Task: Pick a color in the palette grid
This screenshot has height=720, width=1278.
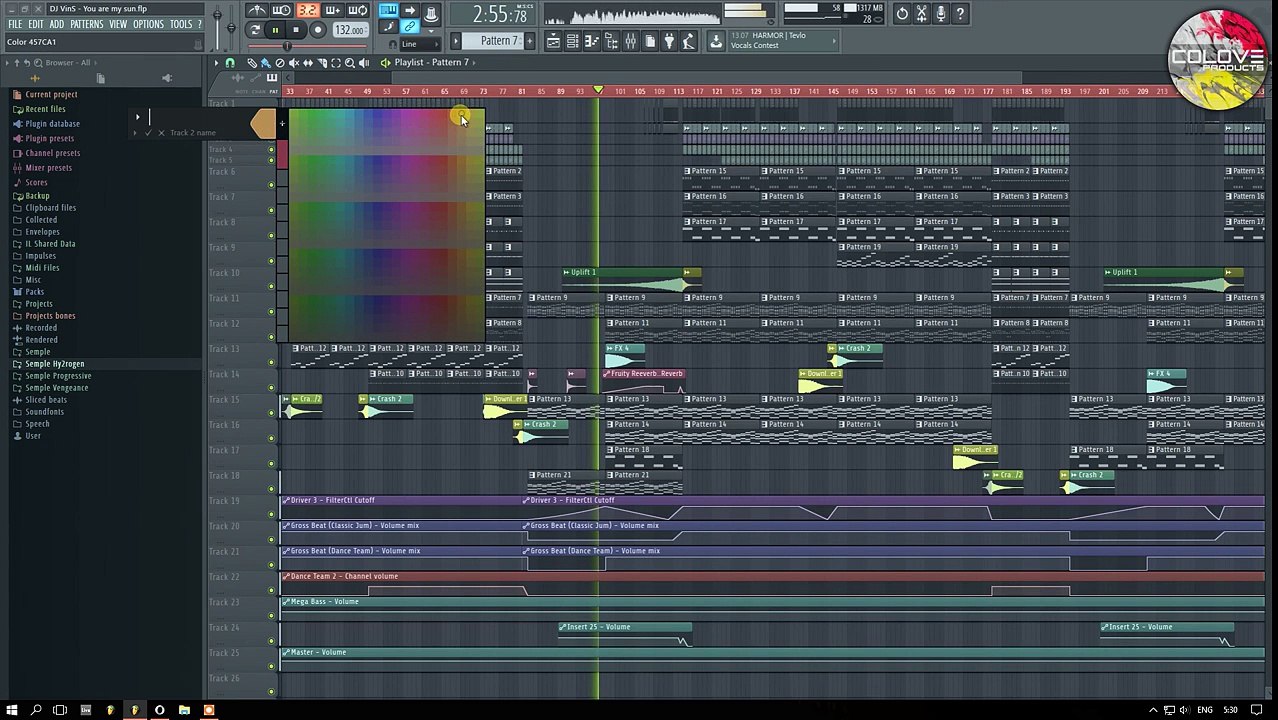Action: pyautogui.click(x=386, y=224)
